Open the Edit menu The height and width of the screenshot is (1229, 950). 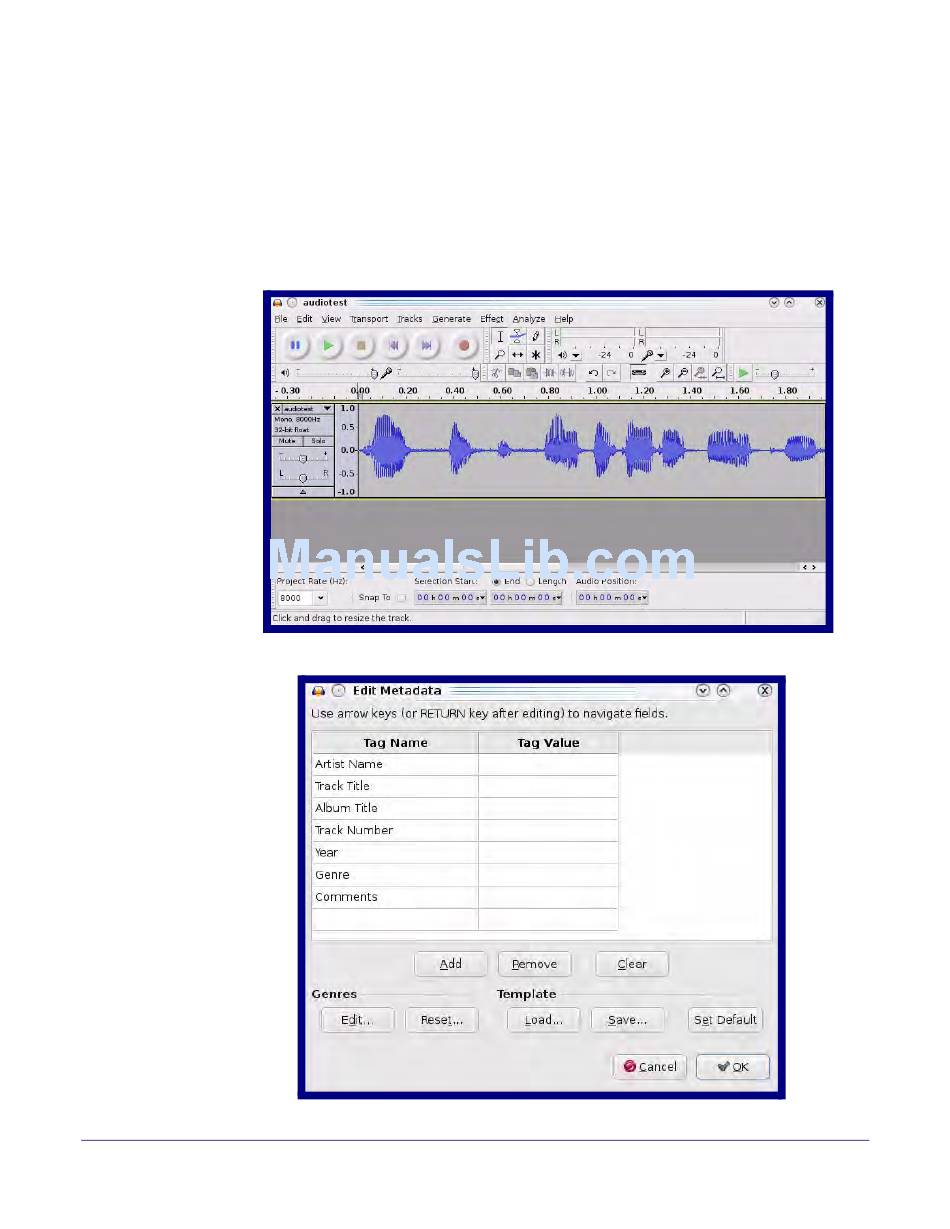(305, 319)
